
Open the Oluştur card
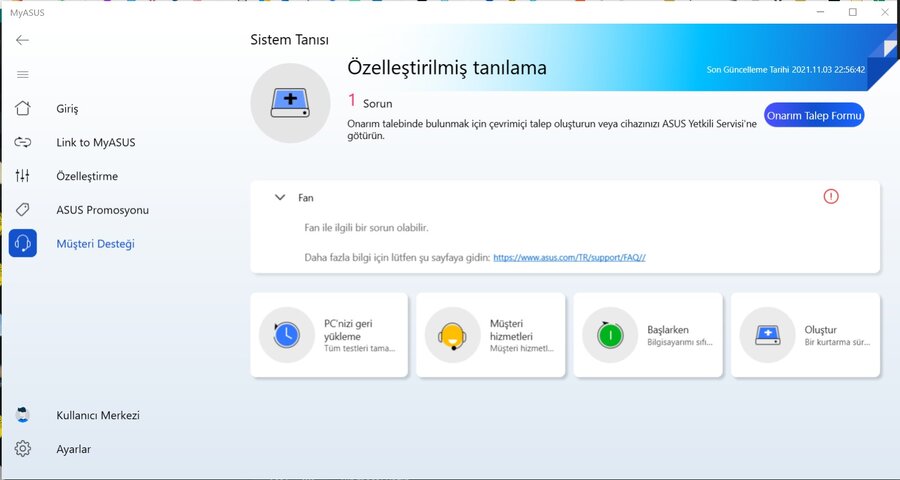[x=805, y=335]
